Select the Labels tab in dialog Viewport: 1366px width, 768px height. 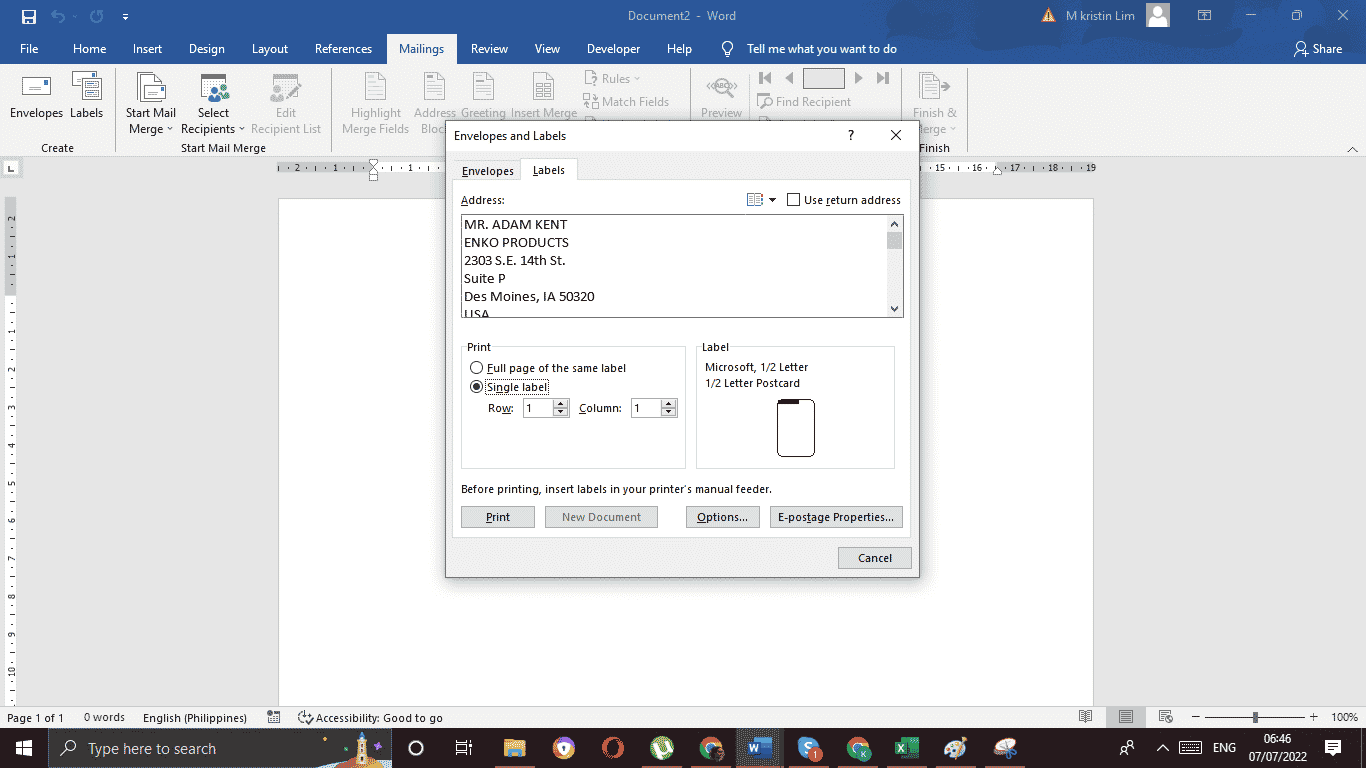(548, 170)
